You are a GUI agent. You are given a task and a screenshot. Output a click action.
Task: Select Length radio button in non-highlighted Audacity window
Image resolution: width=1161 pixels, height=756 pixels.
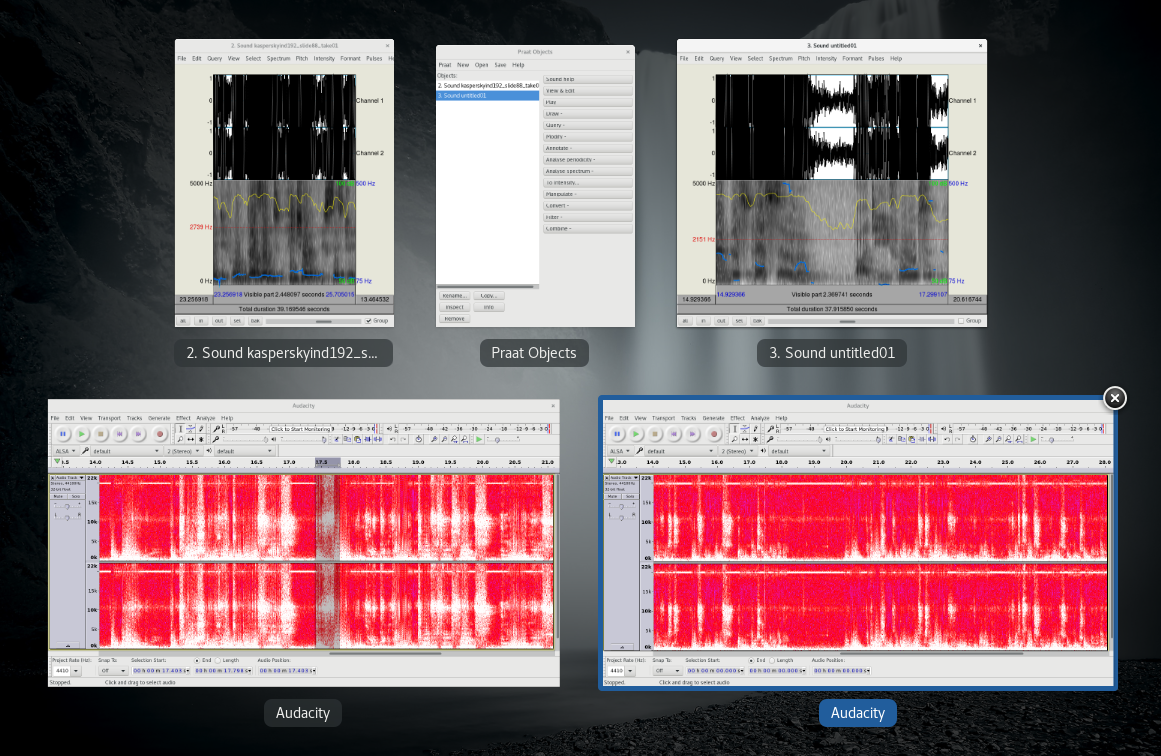(218, 660)
